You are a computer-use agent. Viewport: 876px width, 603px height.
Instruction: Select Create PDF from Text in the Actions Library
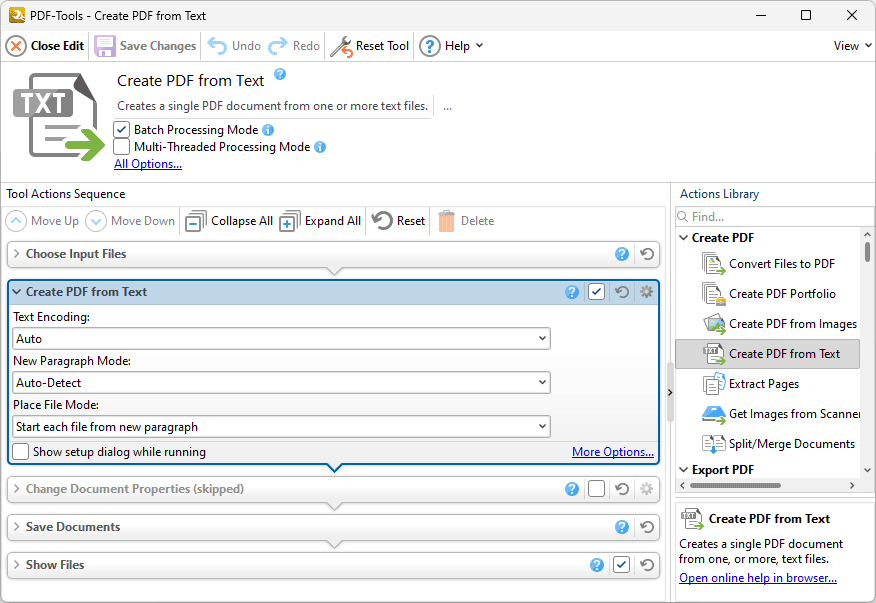[x=768, y=354]
